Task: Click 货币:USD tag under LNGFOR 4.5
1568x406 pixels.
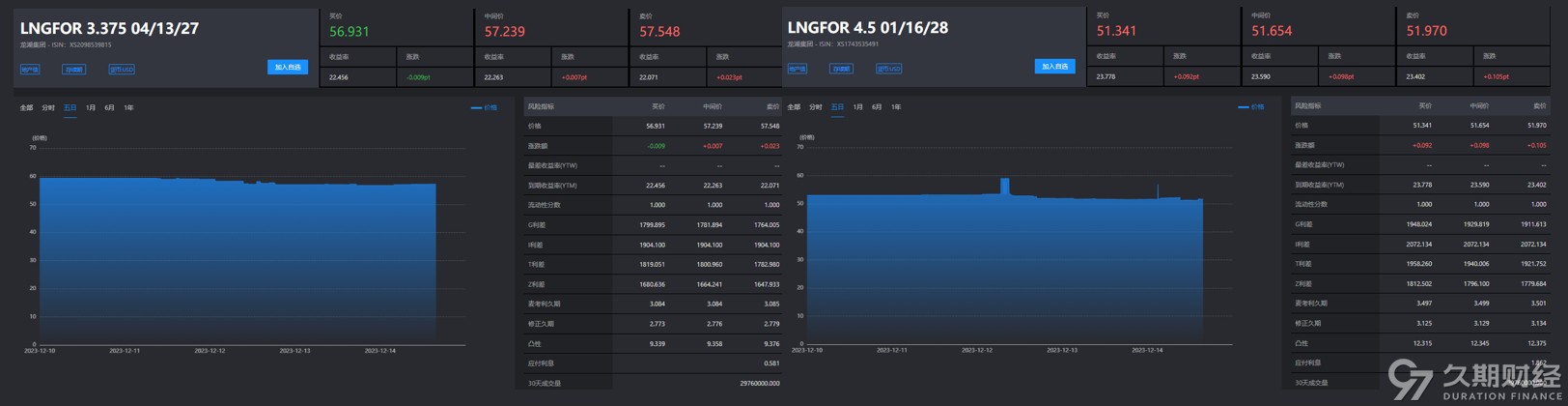Action: (x=889, y=69)
